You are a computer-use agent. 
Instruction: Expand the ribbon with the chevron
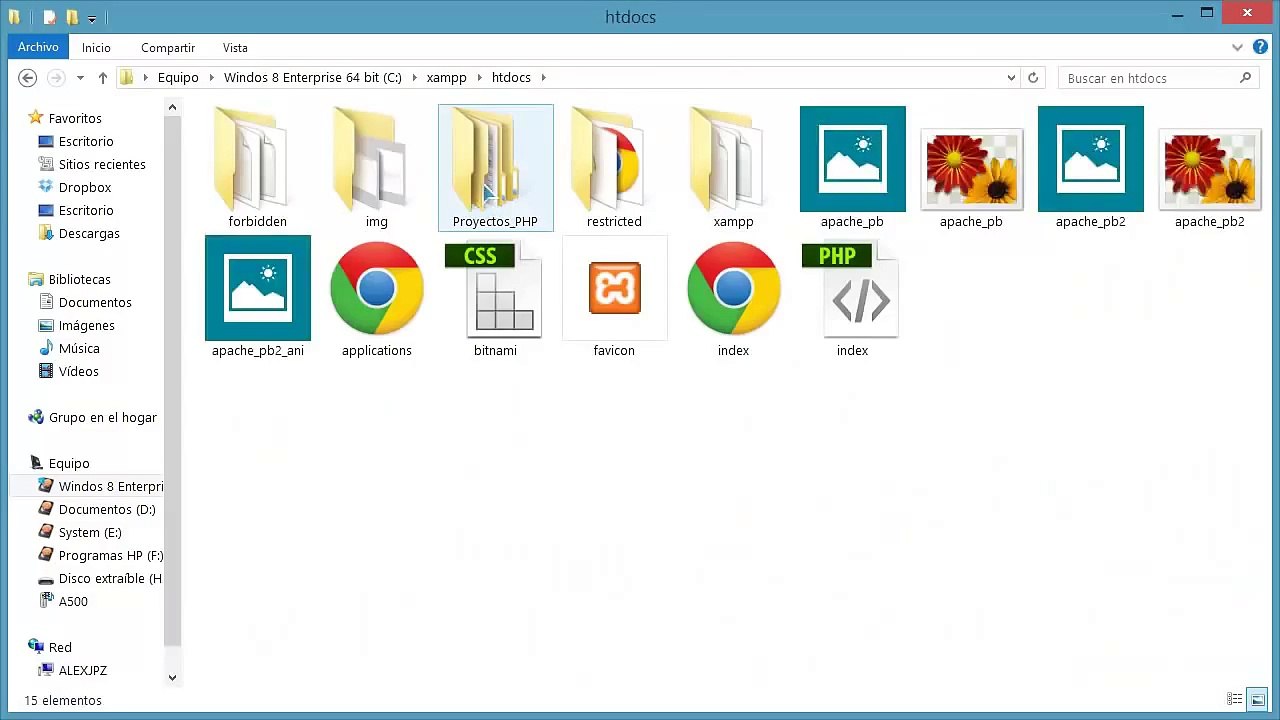point(1237,47)
